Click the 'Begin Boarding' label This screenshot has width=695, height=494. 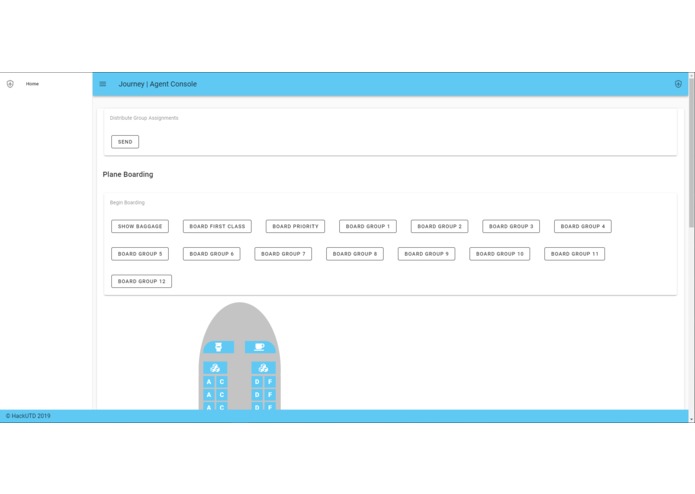(127, 202)
